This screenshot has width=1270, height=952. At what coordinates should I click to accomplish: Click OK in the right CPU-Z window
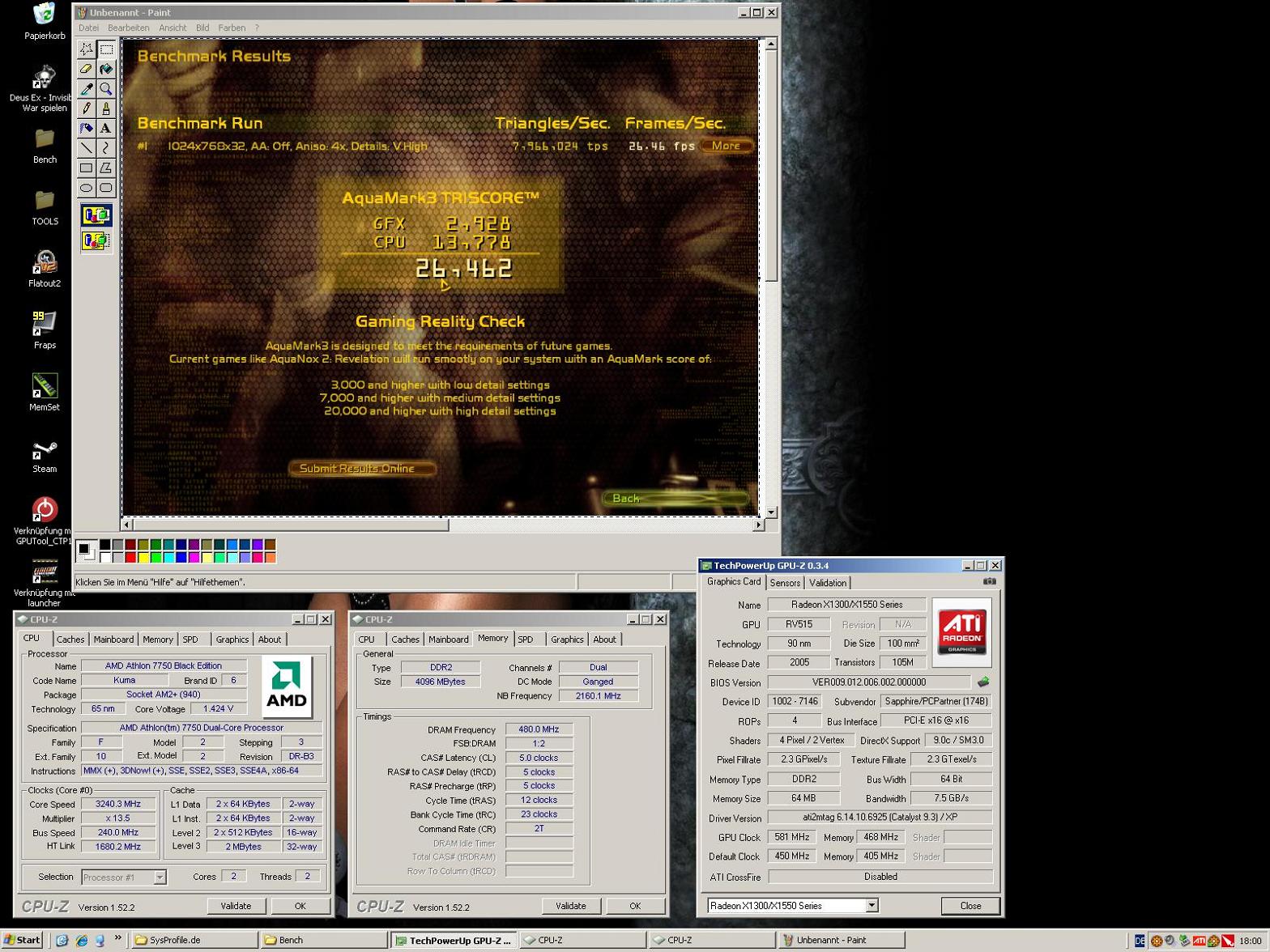pyautogui.click(x=635, y=906)
